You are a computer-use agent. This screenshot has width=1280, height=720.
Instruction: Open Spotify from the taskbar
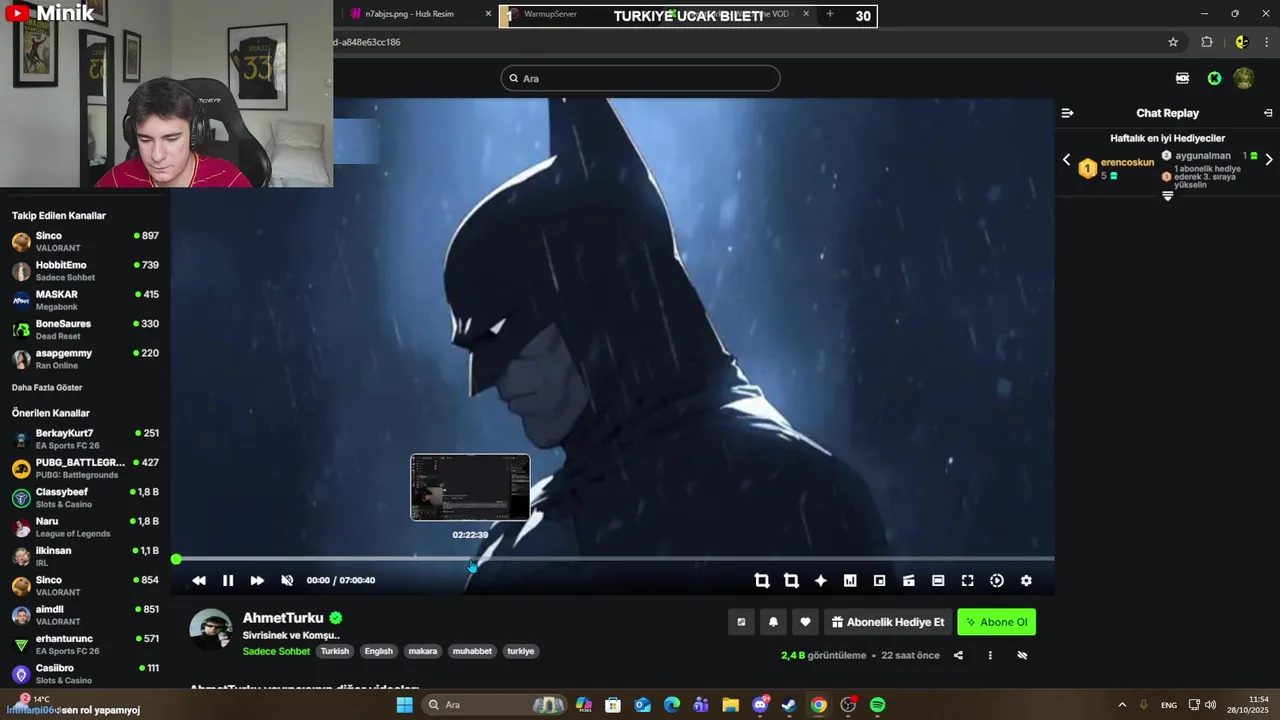[877, 705]
